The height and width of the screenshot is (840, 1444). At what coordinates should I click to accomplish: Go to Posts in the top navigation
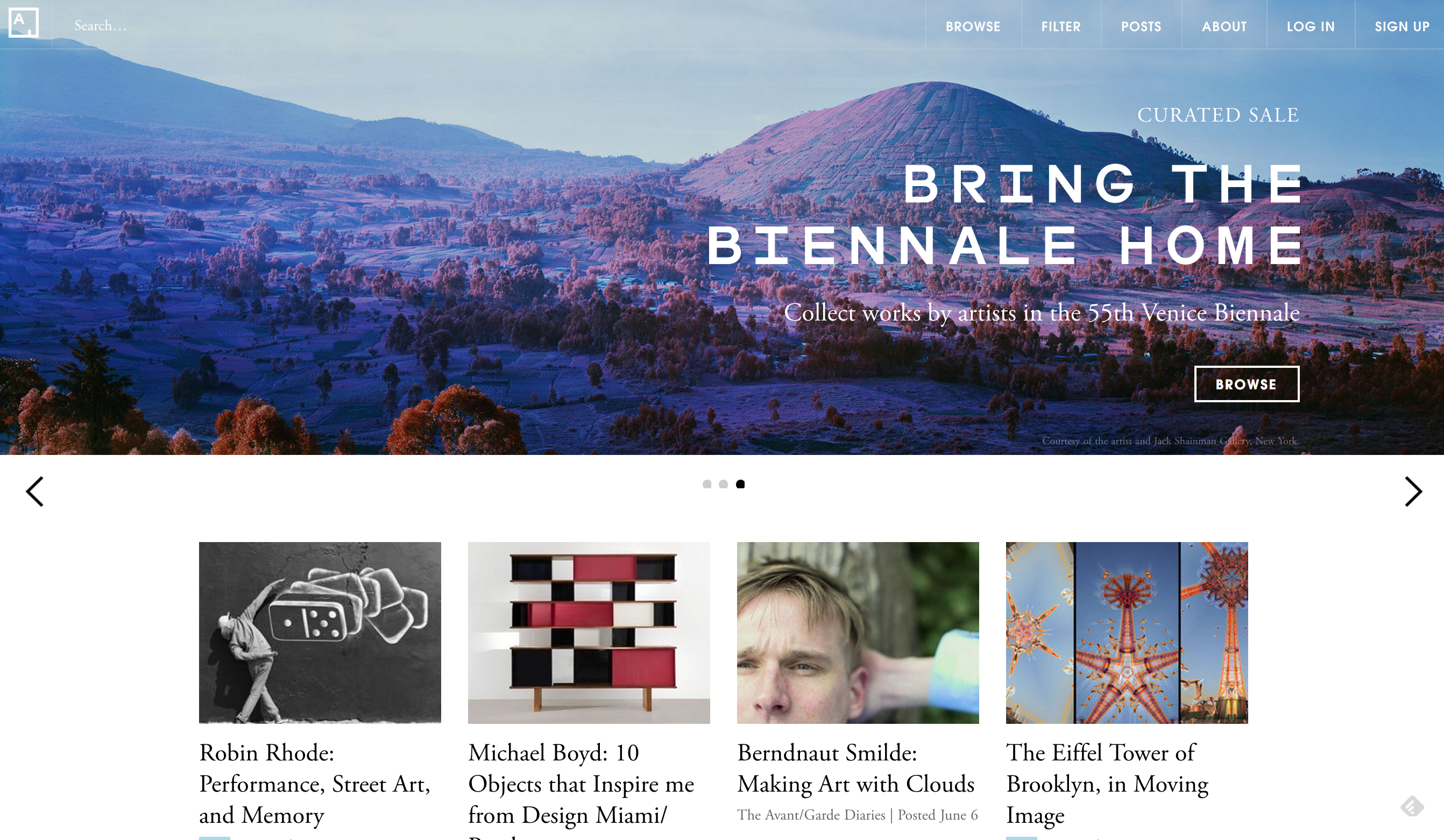point(1141,26)
